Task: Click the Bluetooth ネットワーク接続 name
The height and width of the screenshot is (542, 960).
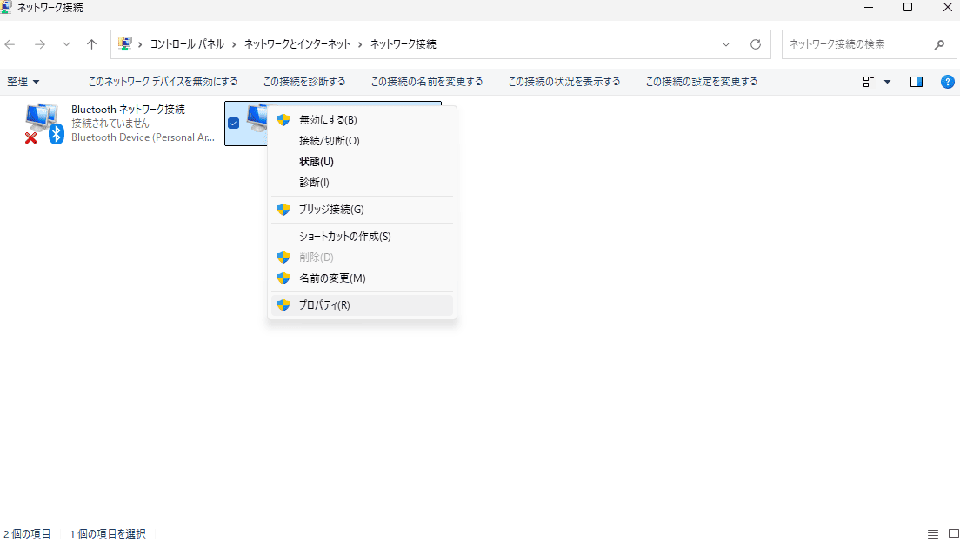Action: point(127,109)
